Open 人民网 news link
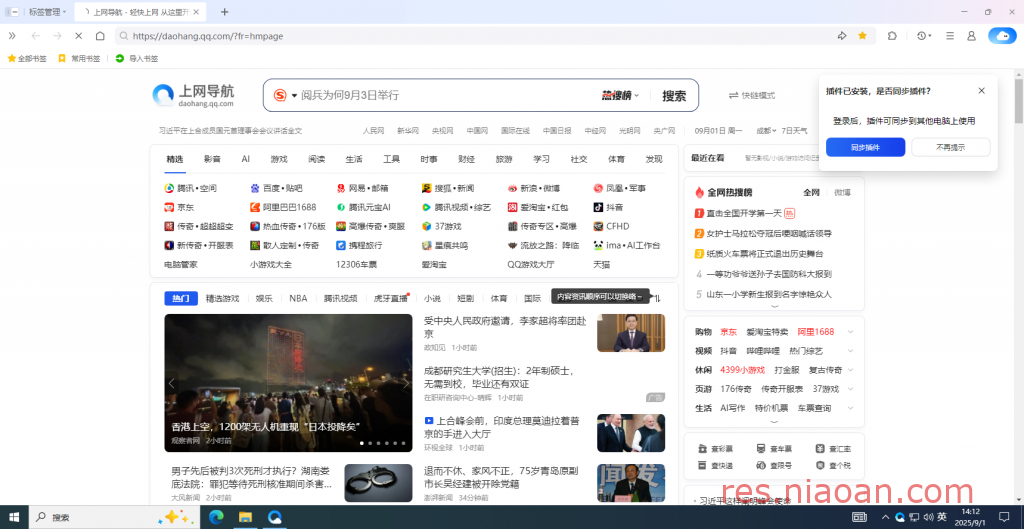Image resolution: width=1024 pixels, height=529 pixels. pyautogui.click(x=374, y=131)
